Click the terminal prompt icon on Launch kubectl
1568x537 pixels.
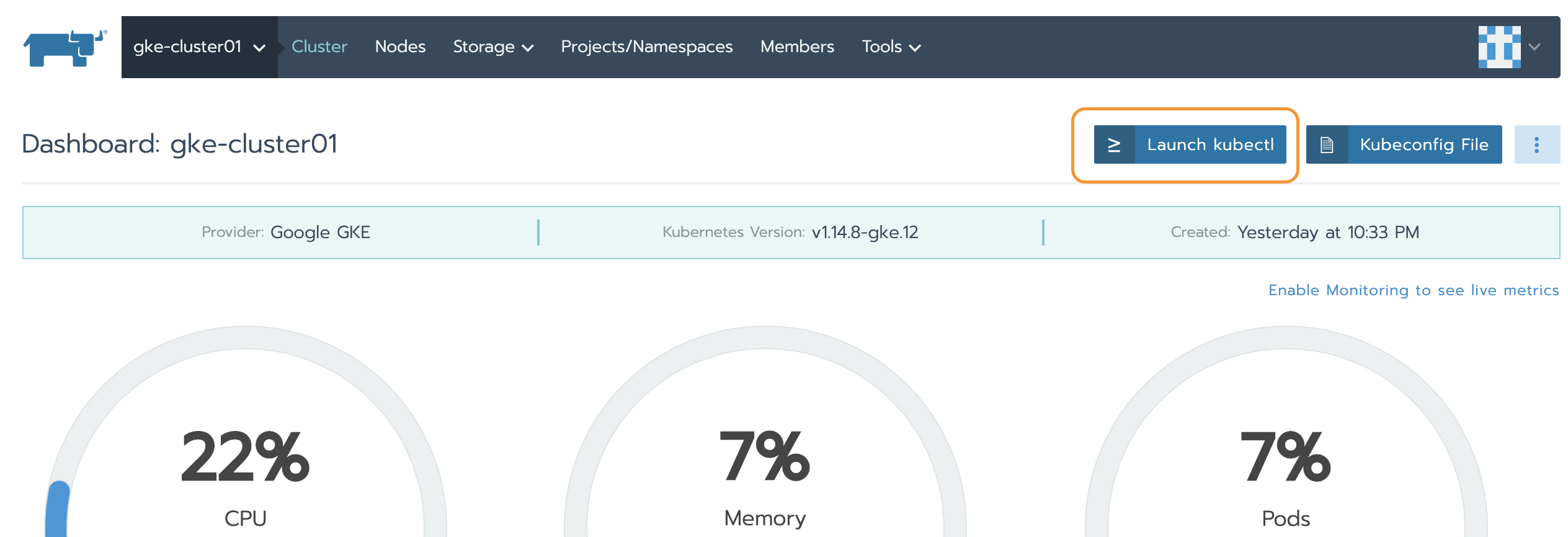(x=1114, y=144)
